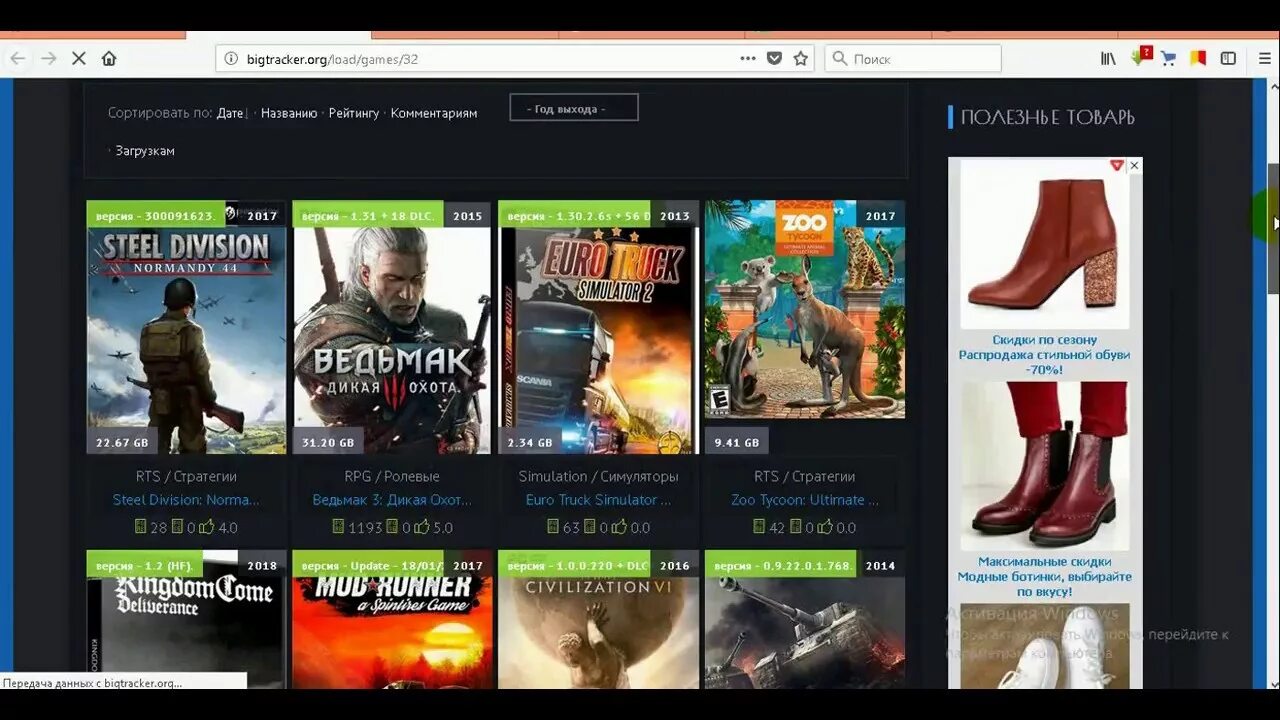Sort by Загрузкам

click(145, 151)
